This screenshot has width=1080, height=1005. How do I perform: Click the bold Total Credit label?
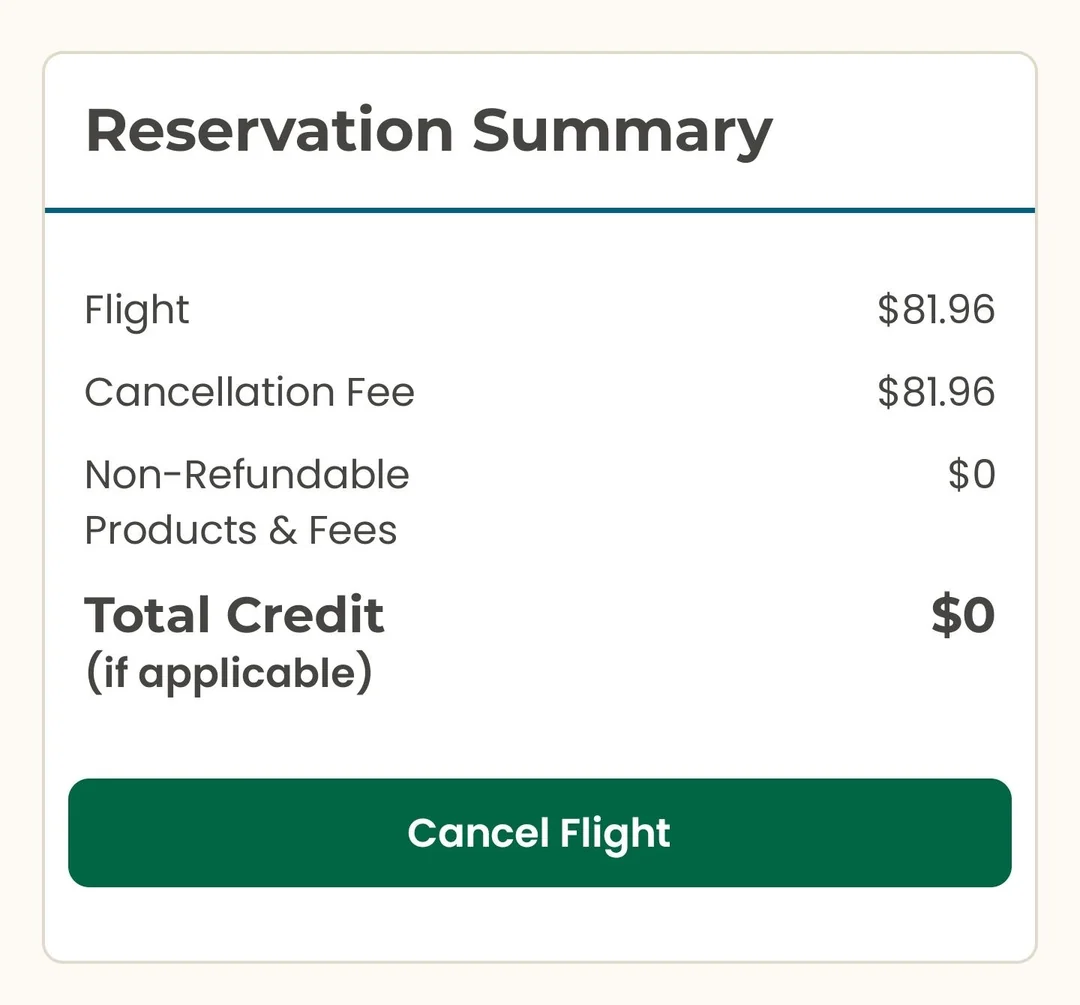click(x=234, y=615)
